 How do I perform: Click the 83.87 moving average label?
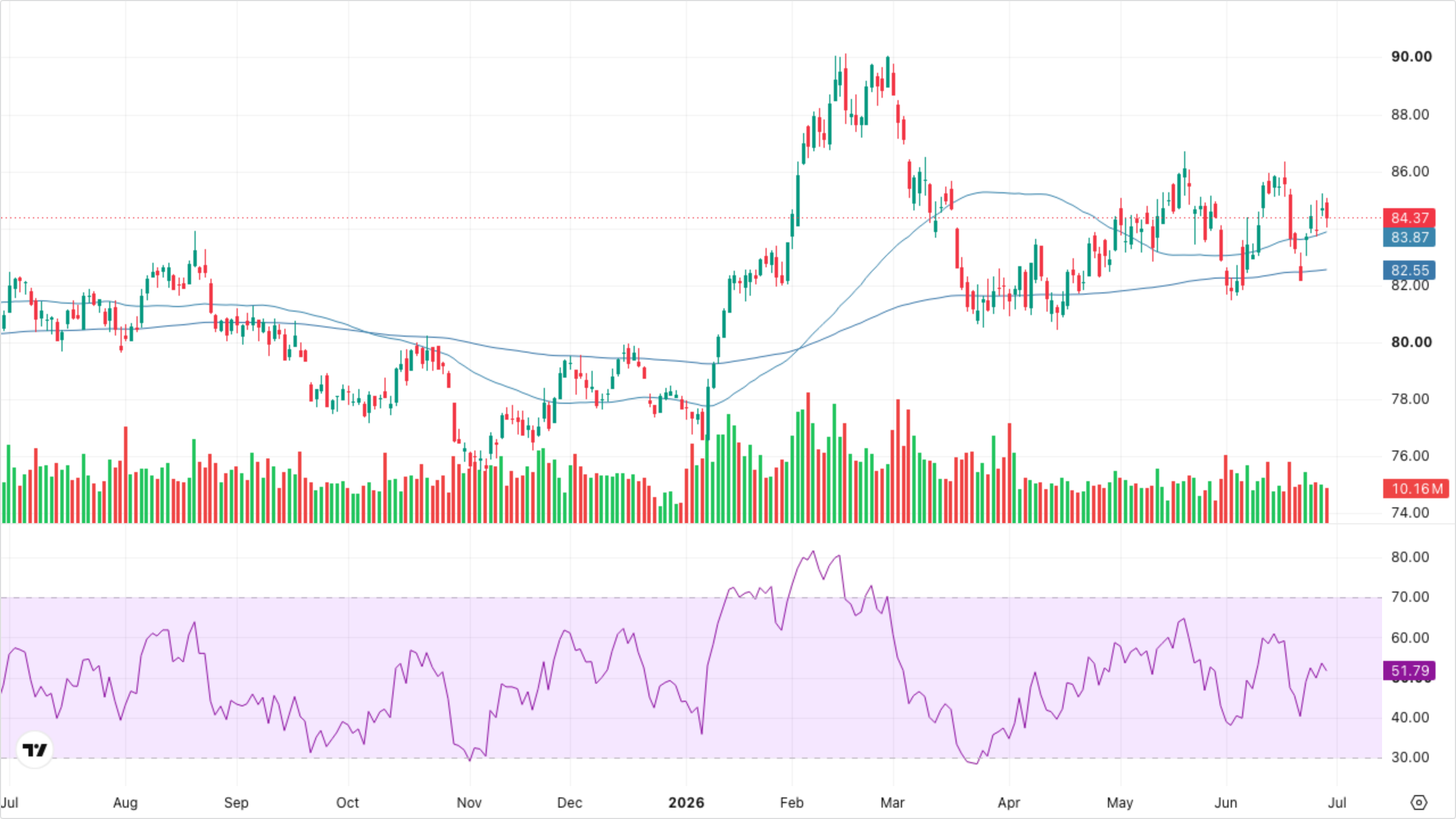coord(1409,237)
